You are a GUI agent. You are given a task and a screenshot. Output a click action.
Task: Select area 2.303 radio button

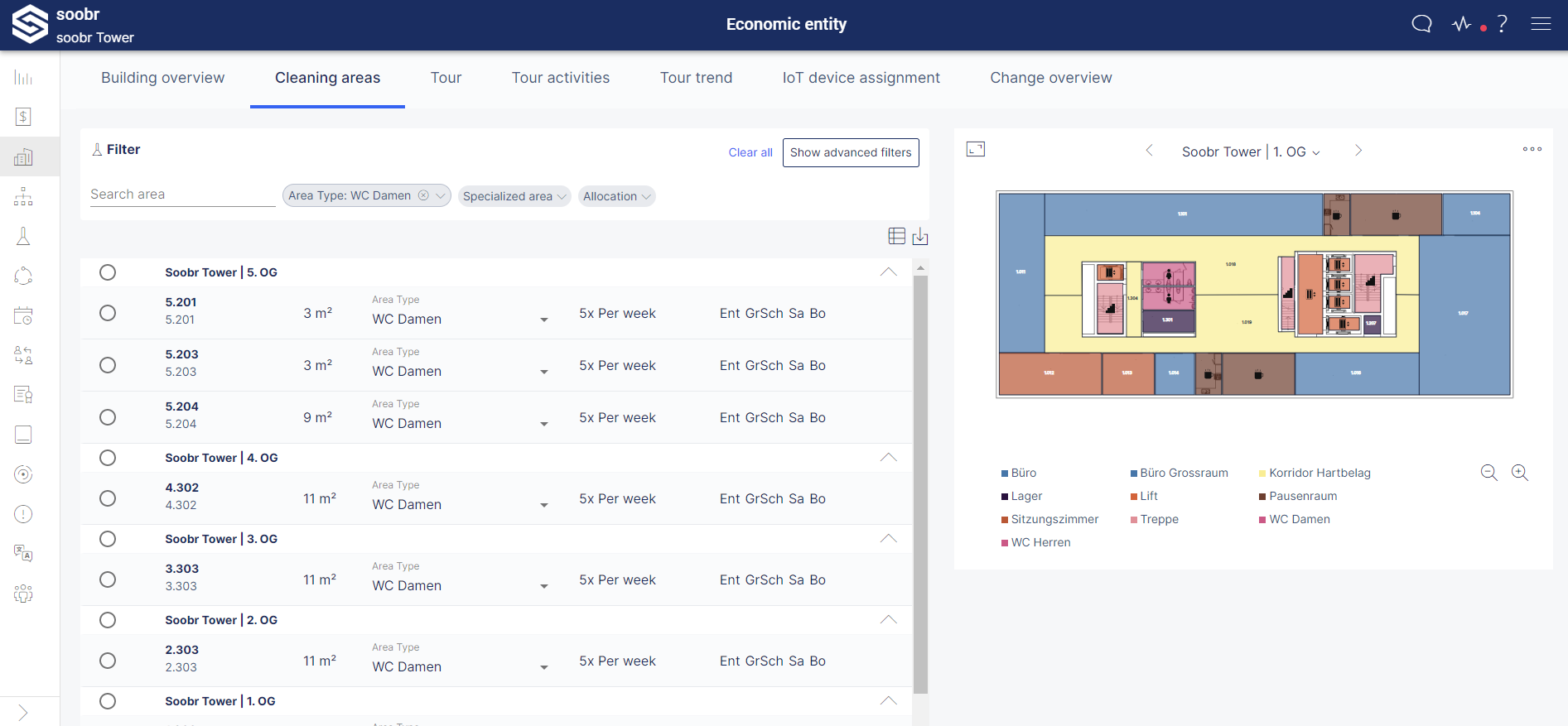tap(108, 661)
